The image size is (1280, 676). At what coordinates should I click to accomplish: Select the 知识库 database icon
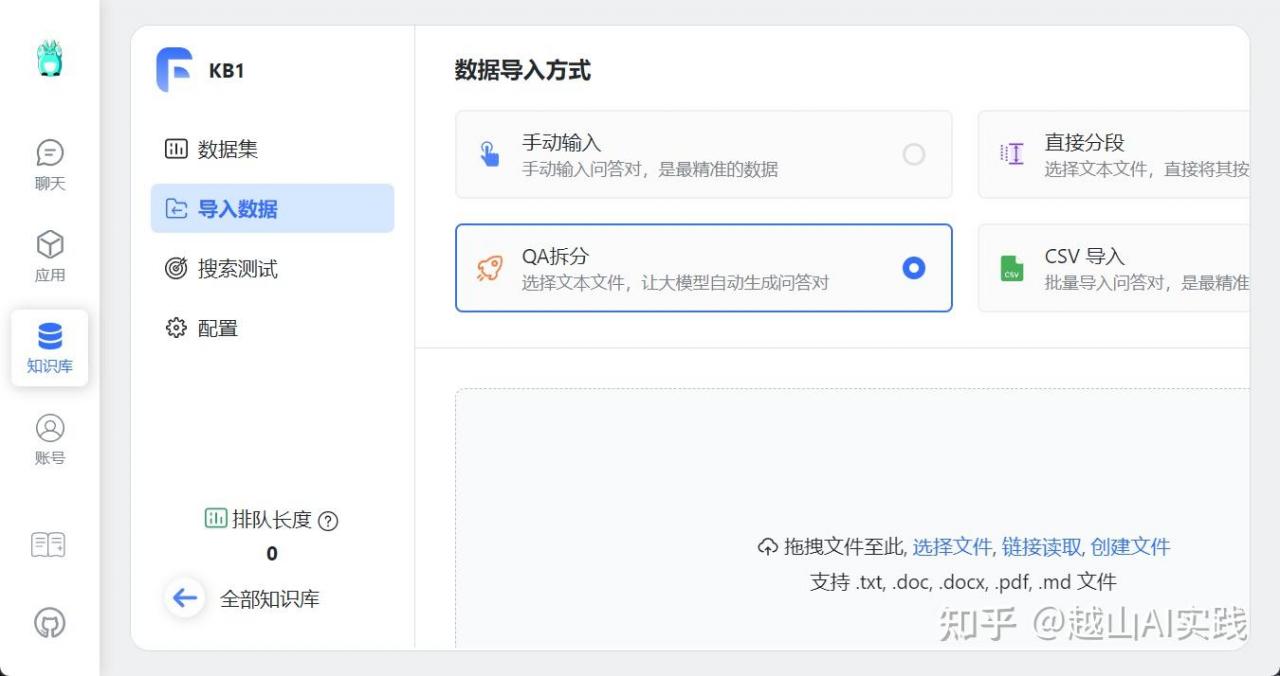click(x=49, y=347)
